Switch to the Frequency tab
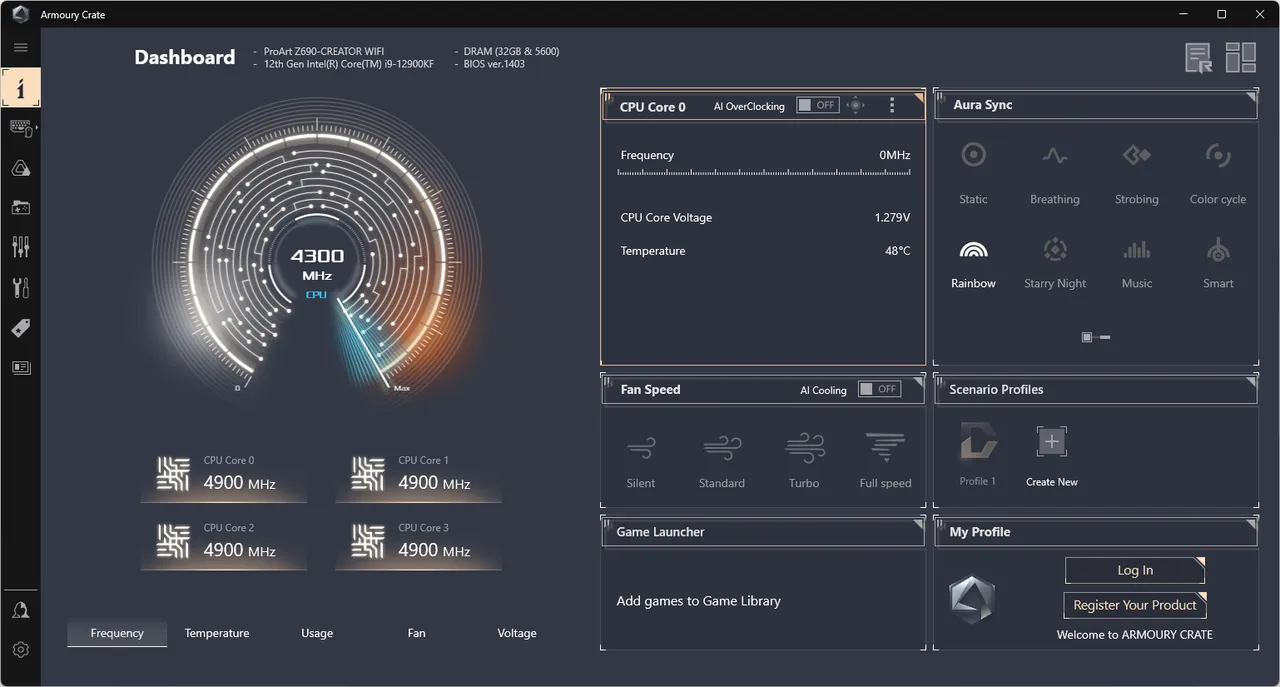1280x687 pixels. tap(117, 633)
